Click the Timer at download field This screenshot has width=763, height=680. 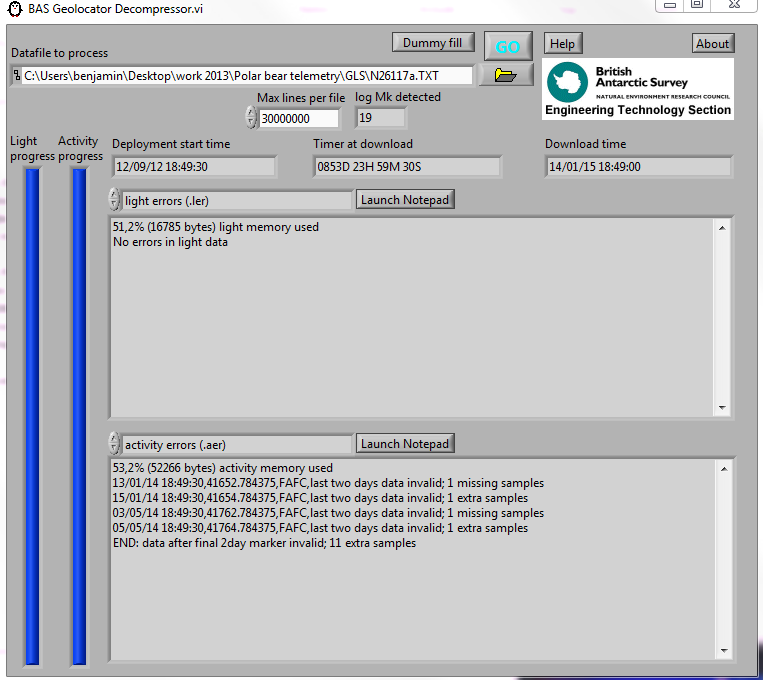pyautogui.click(x=407, y=167)
